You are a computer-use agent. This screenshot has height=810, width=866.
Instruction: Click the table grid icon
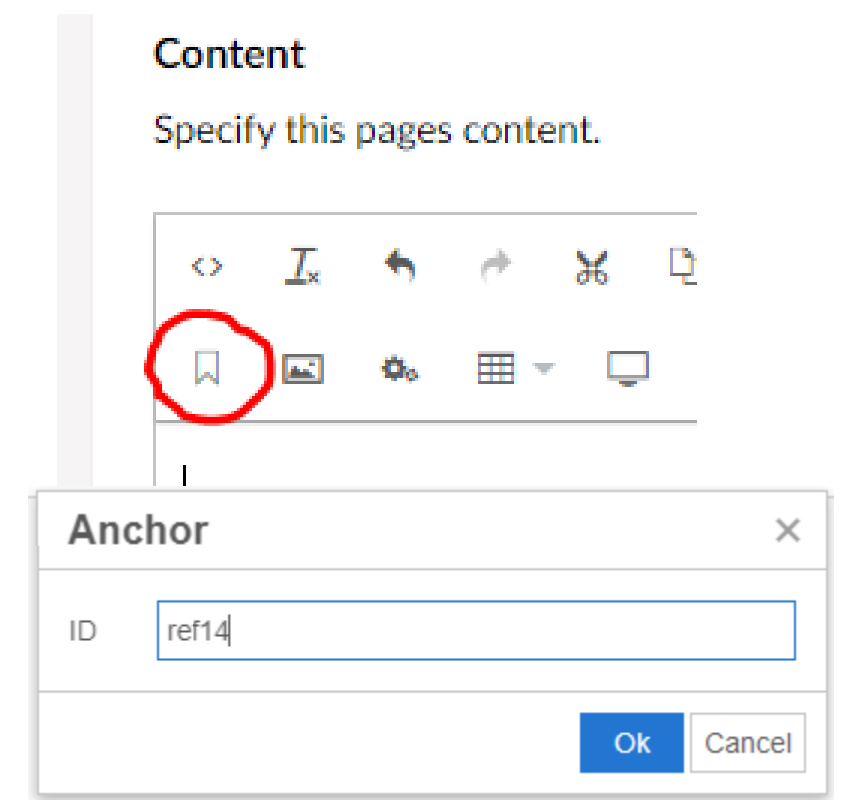(x=496, y=369)
